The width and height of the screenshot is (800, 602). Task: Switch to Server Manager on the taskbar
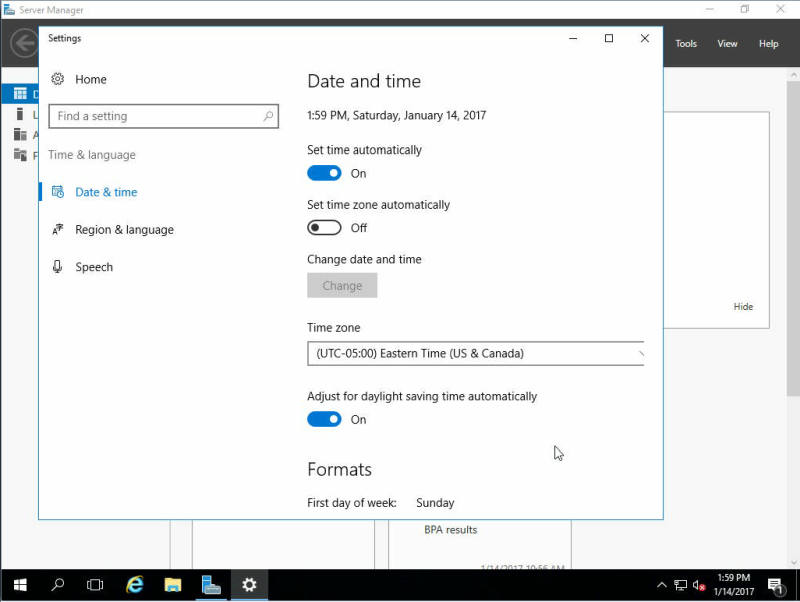211,585
